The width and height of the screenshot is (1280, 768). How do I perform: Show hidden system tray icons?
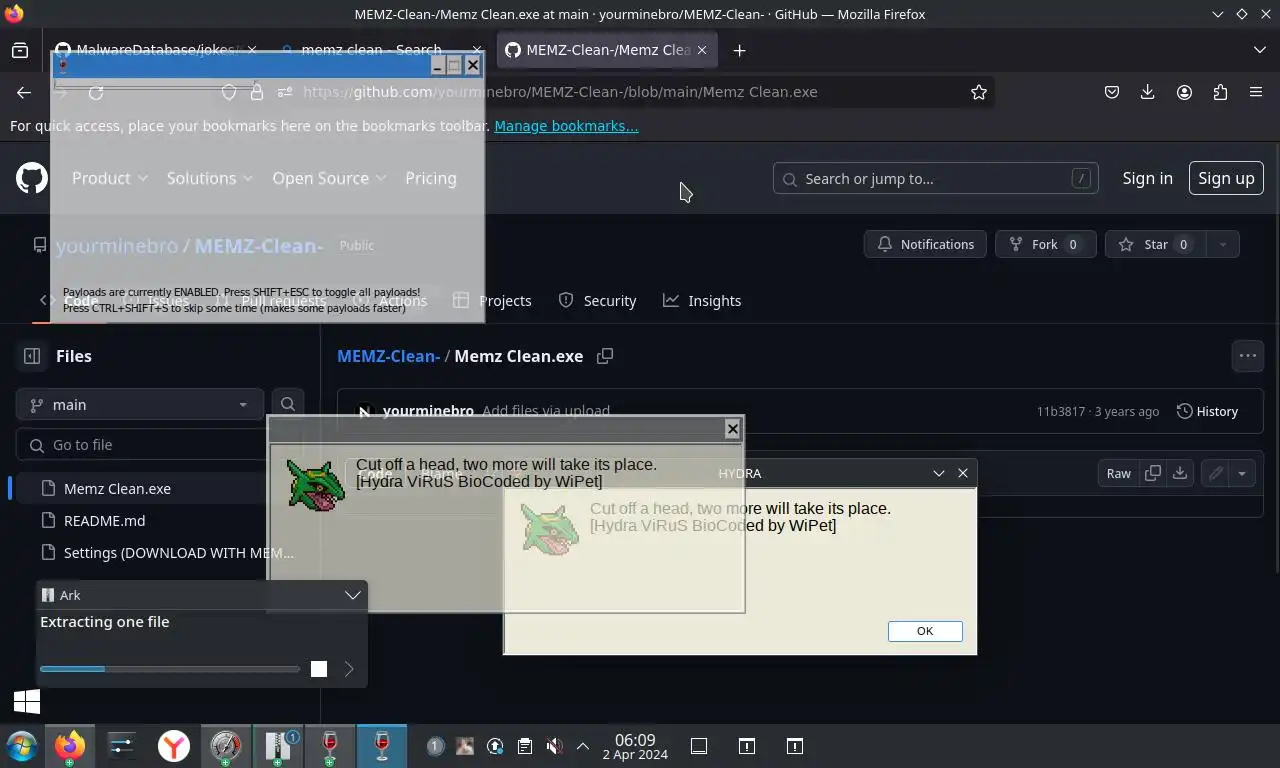pyautogui.click(x=583, y=746)
